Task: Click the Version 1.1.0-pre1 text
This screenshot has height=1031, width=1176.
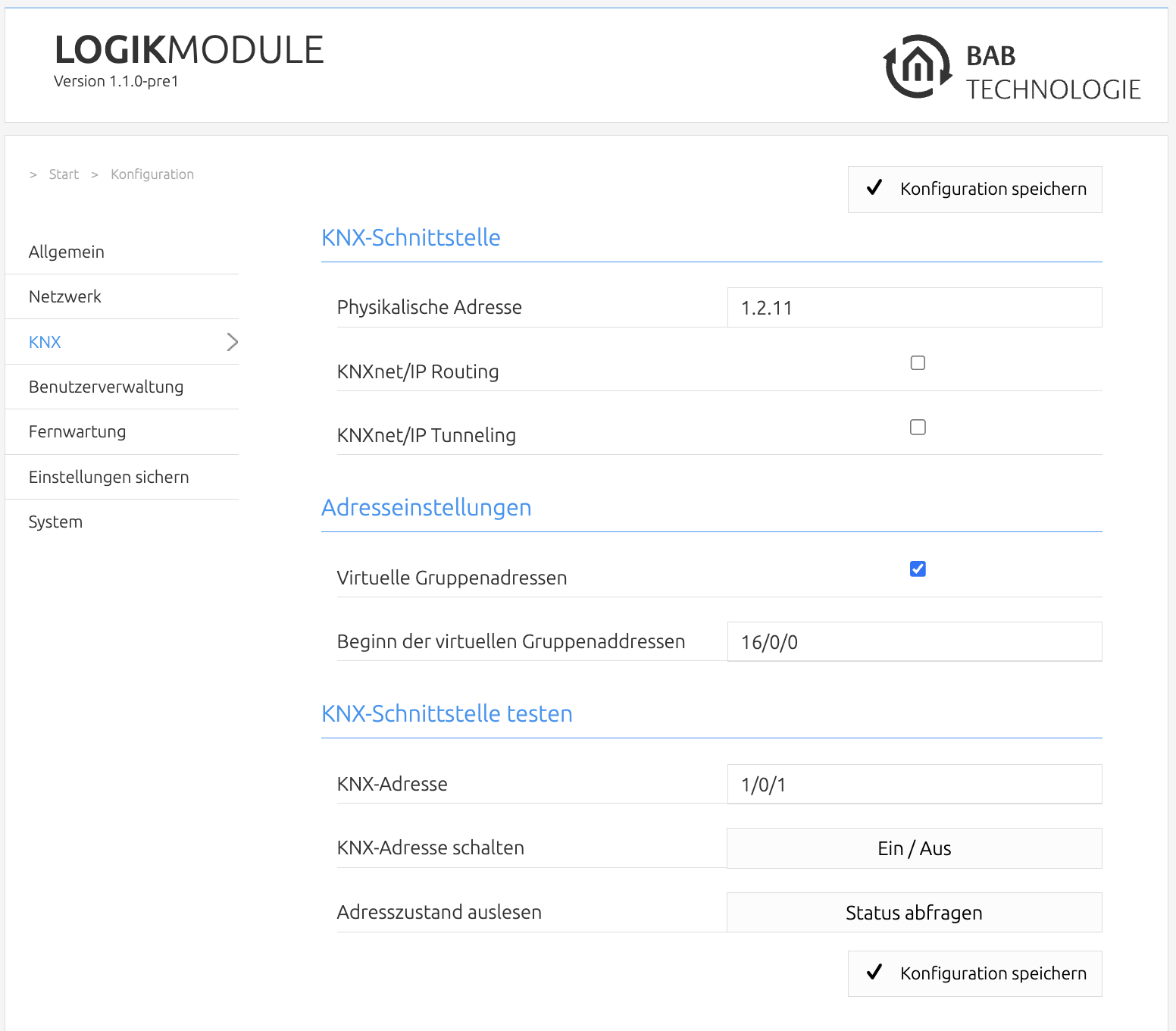Action: (x=116, y=81)
